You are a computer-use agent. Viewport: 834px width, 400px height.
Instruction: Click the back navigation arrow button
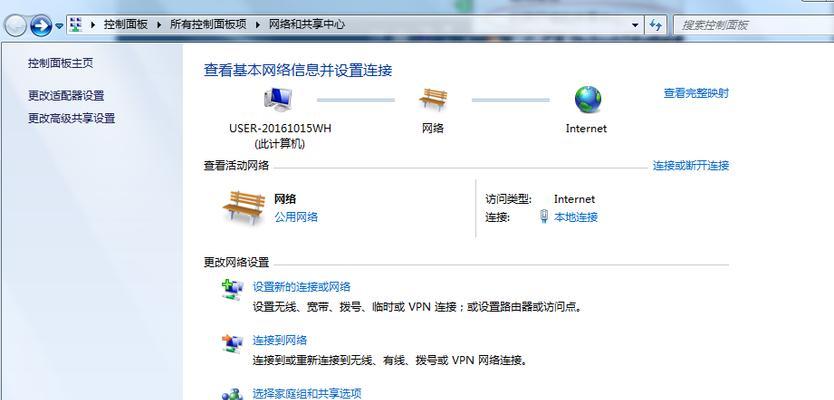(15, 25)
